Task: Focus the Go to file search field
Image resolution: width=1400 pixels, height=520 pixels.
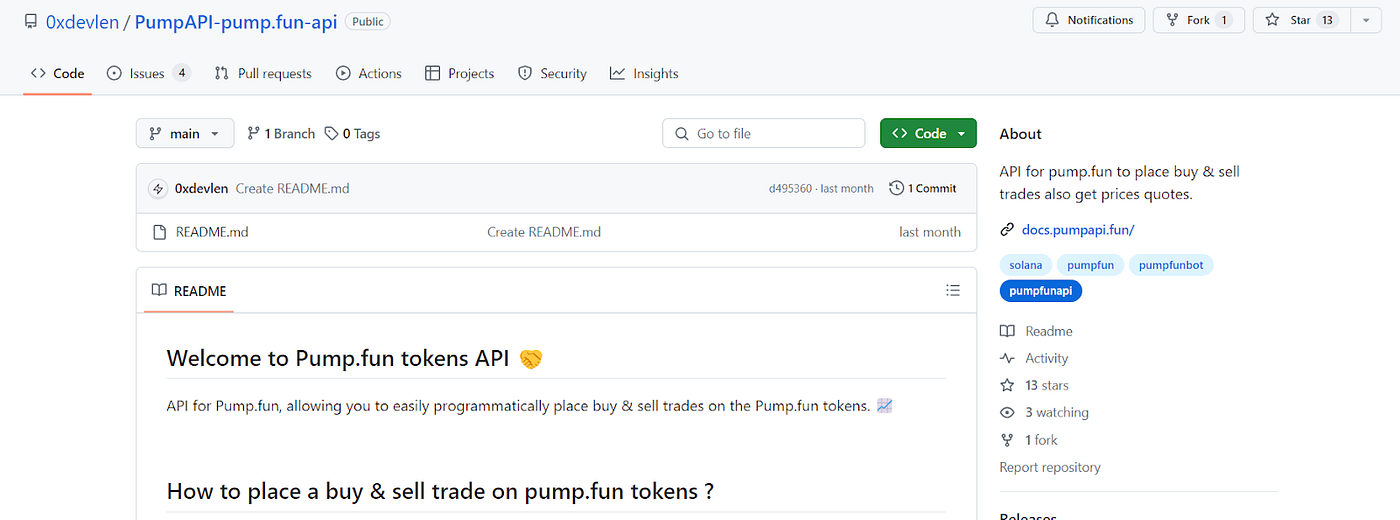Action: [x=763, y=133]
